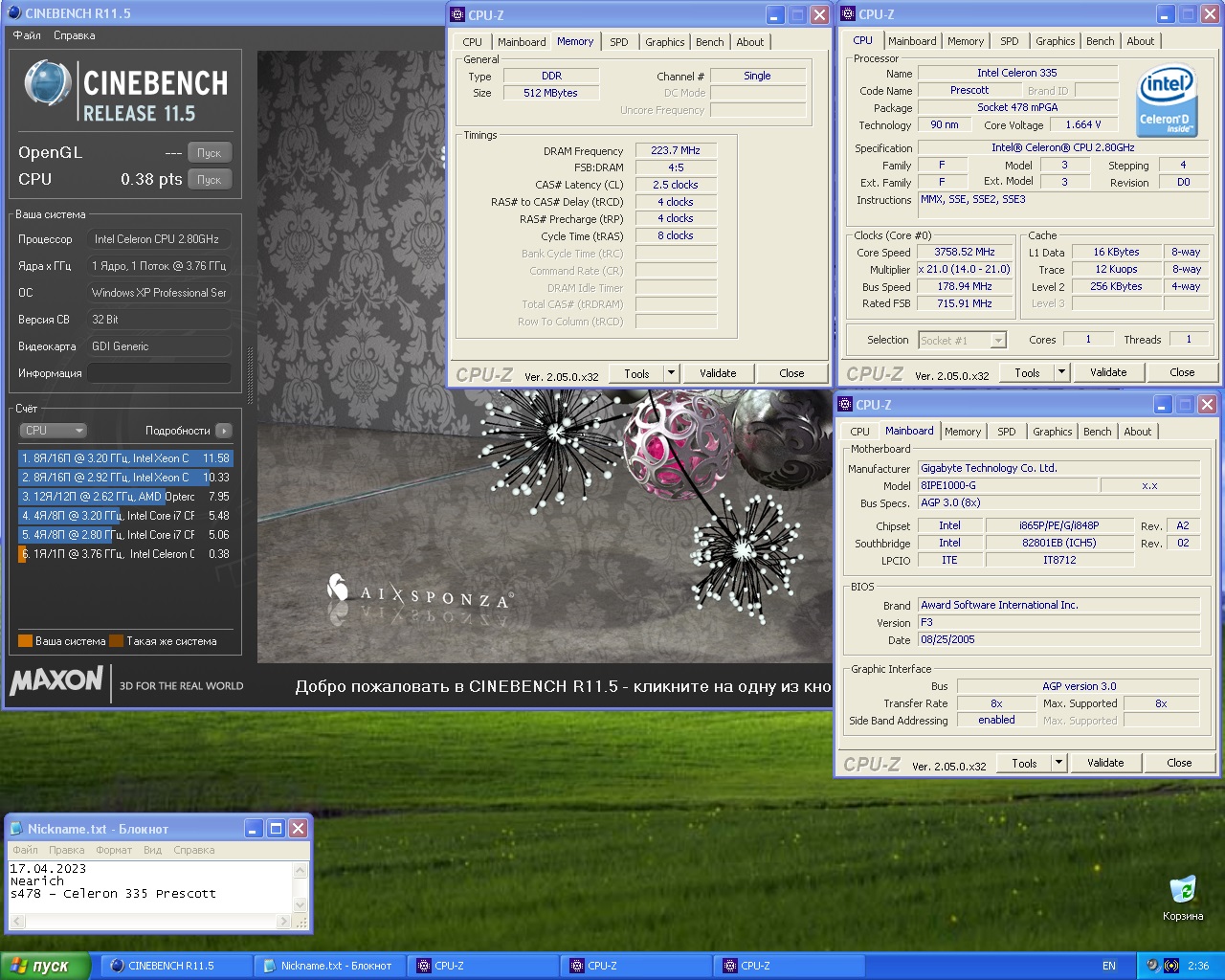
Task: Click the taskbar clock showing 2:36
Action: tap(1198, 966)
